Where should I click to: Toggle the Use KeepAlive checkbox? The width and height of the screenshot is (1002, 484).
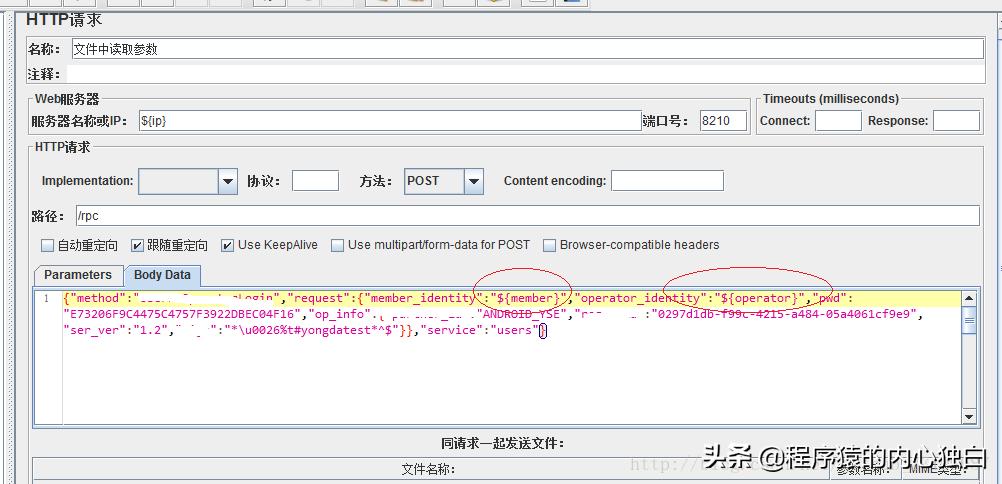pos(227,245)
